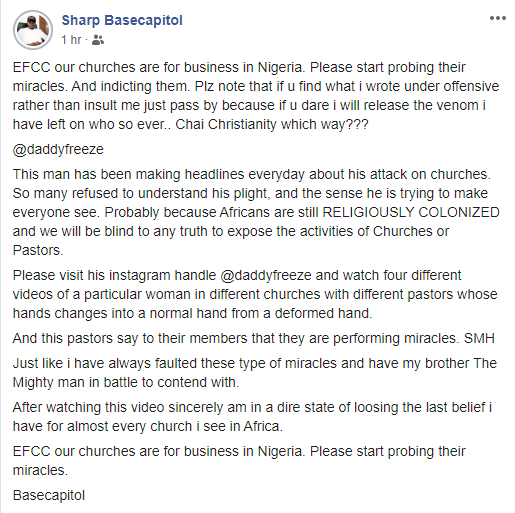Click the first EFCC word opening the post
This screenshot has height=513, width=515.
click(31, 67)
